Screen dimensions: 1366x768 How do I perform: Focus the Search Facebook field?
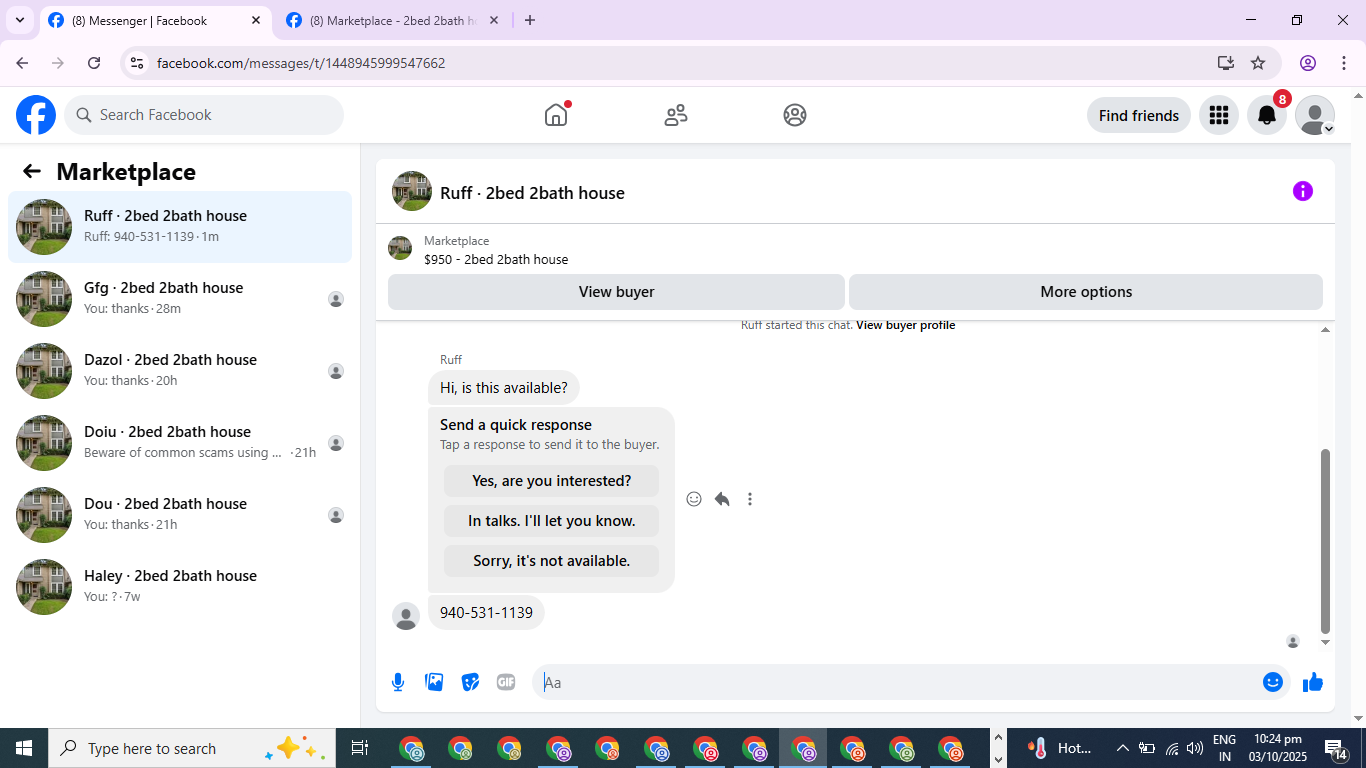tap(204, 115)
